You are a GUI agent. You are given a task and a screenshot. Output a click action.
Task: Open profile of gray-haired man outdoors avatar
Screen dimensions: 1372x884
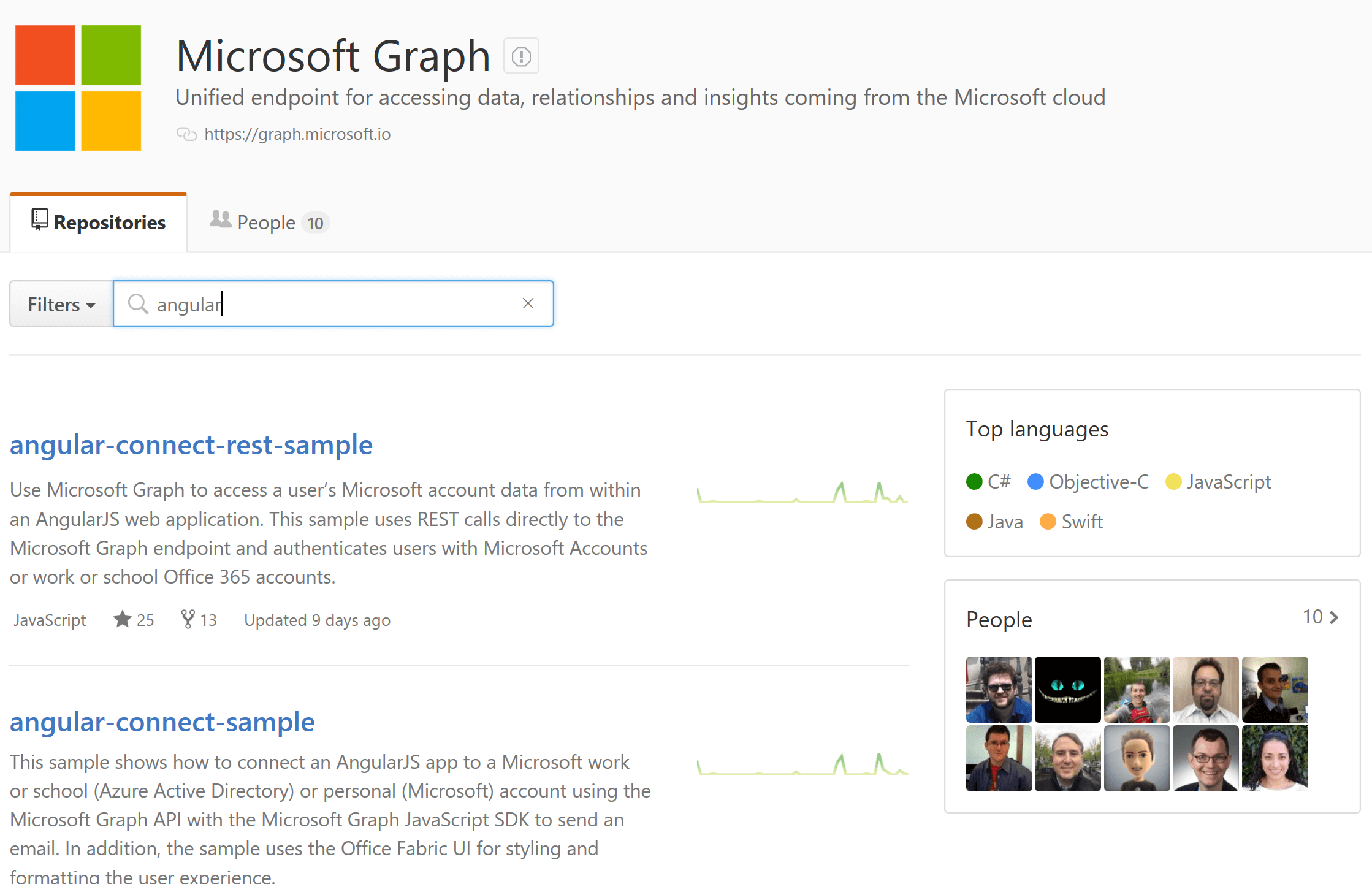click(1068, 758)
